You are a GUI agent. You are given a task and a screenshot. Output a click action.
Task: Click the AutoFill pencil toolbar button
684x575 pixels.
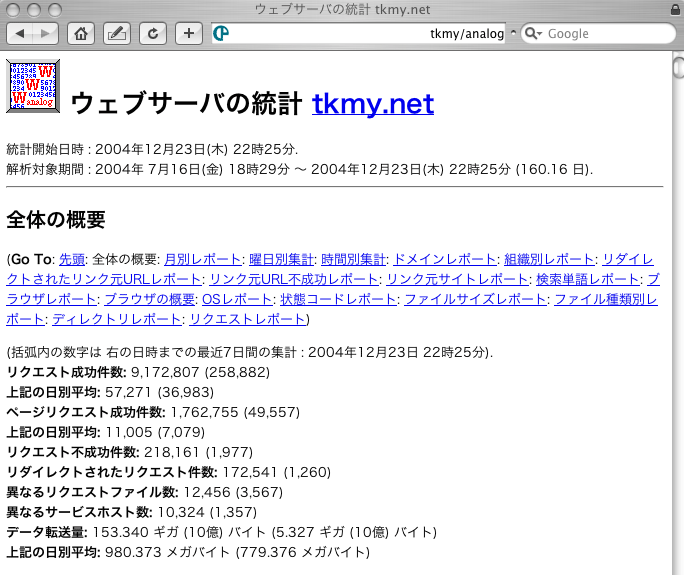click(117, 33)
